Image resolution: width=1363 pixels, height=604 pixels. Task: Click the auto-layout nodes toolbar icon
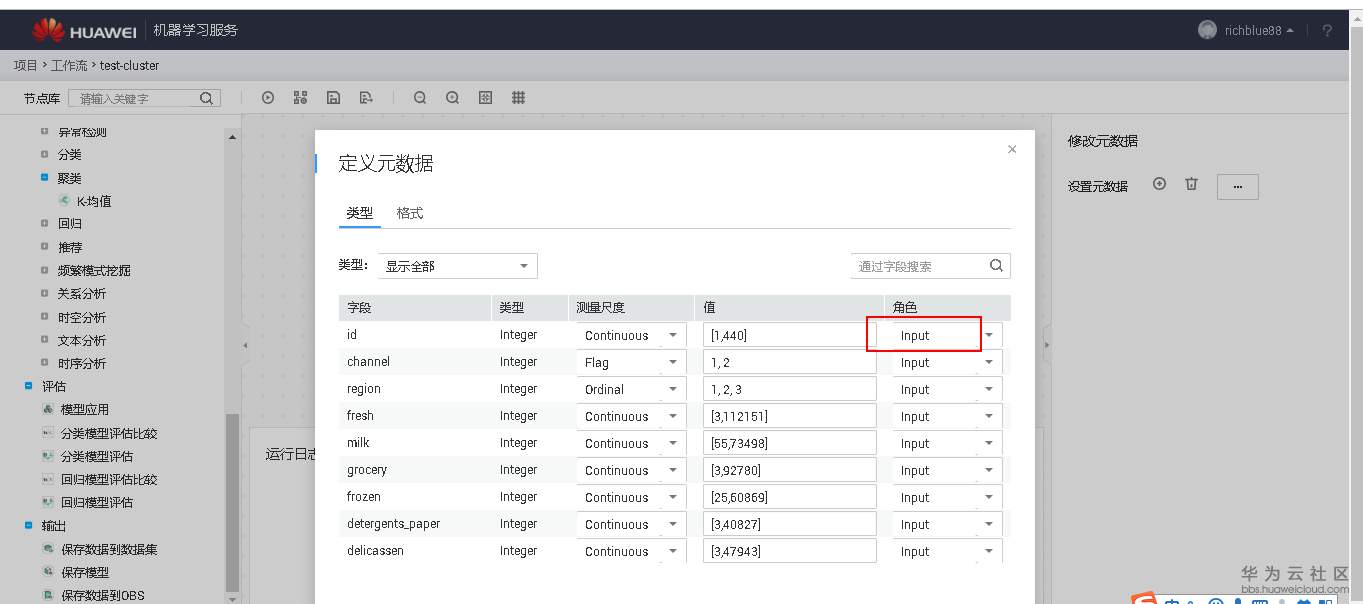tap(300, 98)
